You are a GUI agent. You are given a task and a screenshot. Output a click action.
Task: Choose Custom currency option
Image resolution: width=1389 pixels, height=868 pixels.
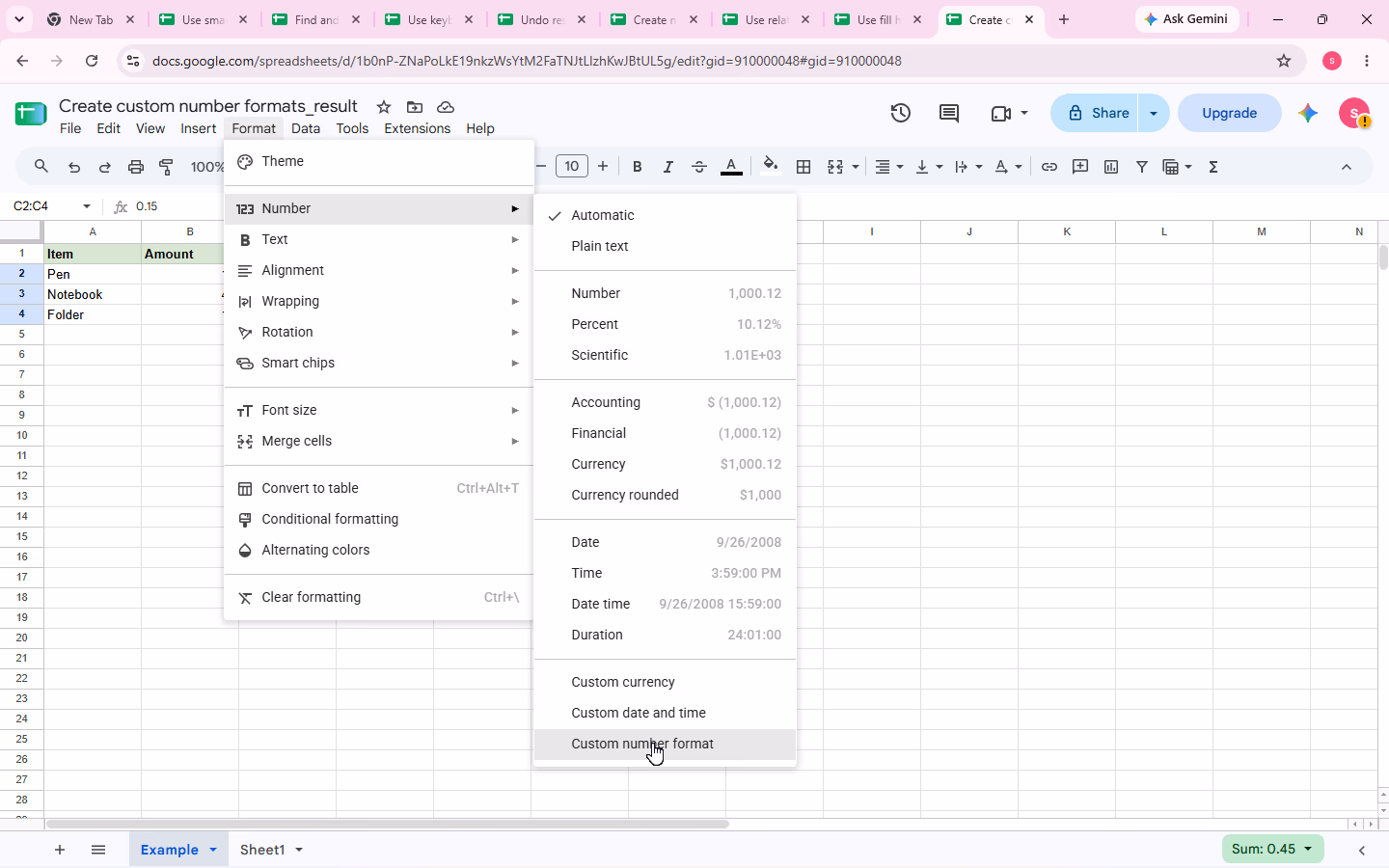pyautogui.click(x=666, y=682)
